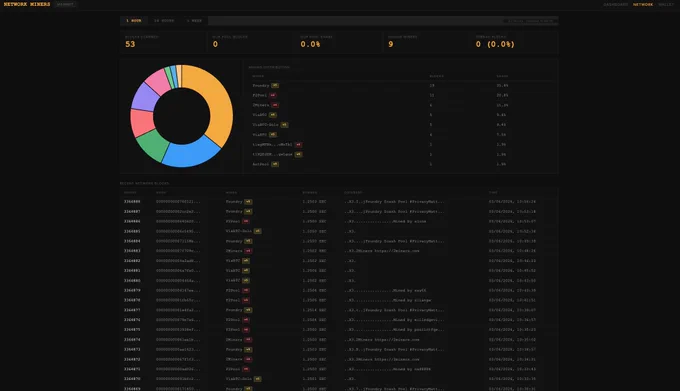Switch to the 1 WEEK time range tab
This screenshot has height=391, width=680.
coord(194,20)
